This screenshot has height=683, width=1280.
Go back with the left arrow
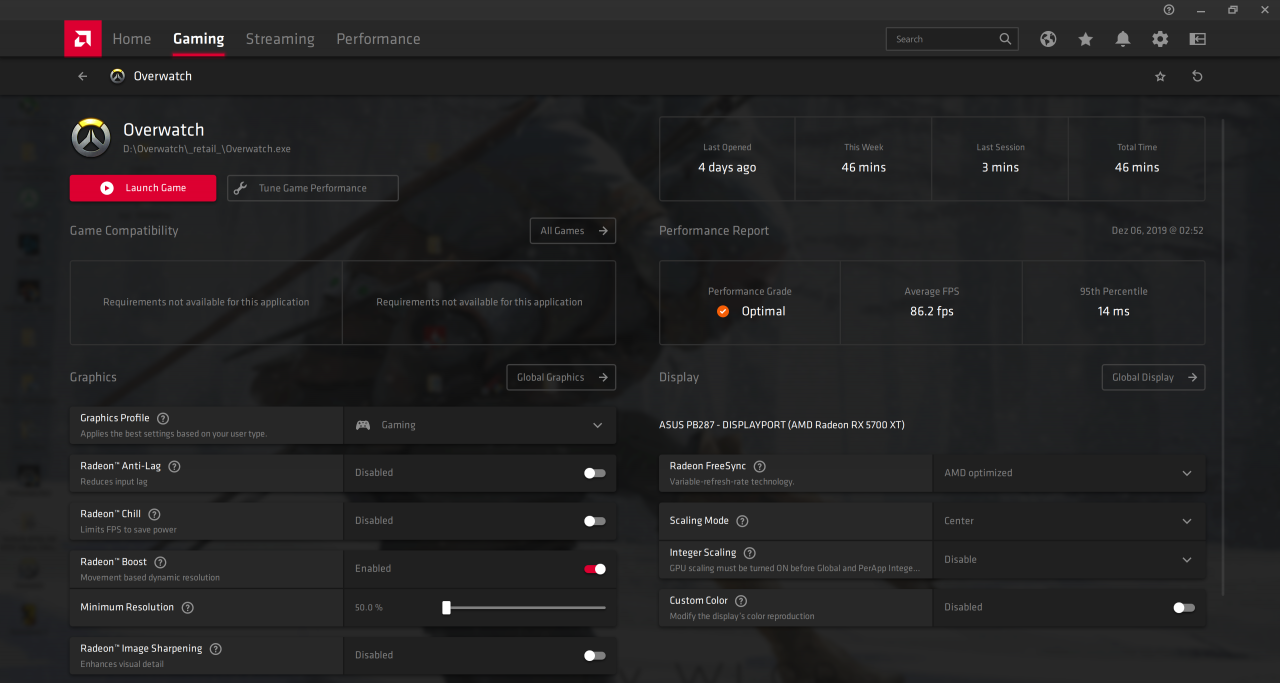pos(83,76)
